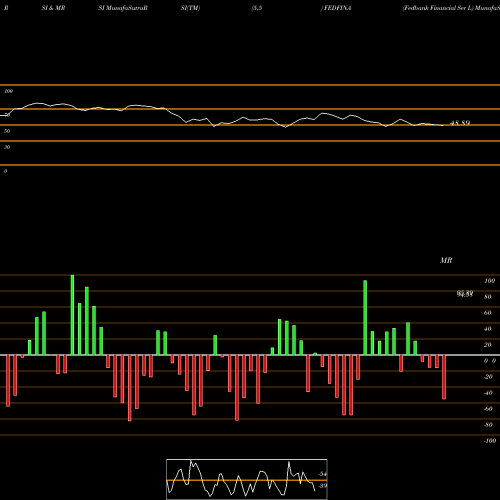Click the MR axis -80 label
This screenshot has width=500, height=500.
click(488, 425)
